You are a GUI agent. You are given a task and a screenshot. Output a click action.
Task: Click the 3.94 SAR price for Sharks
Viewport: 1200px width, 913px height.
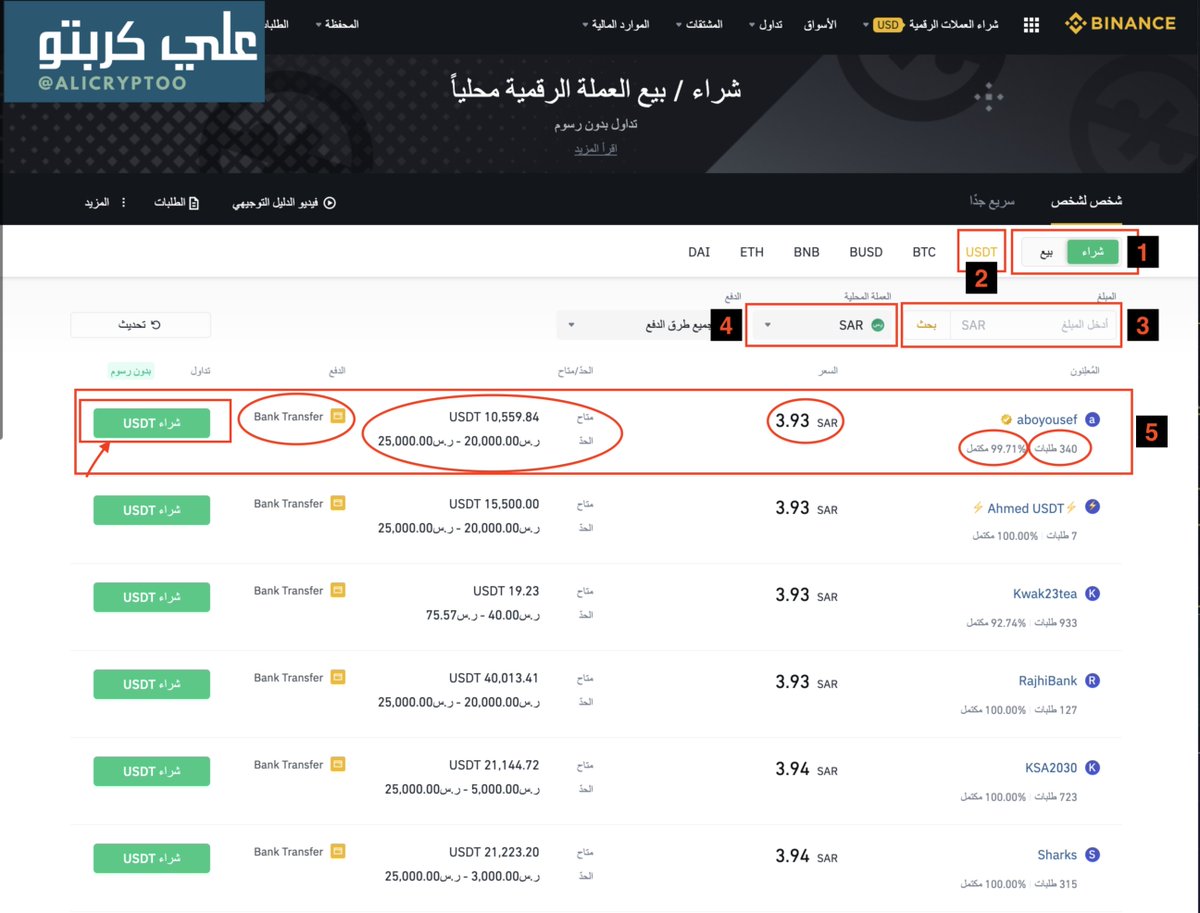[806, 856]
